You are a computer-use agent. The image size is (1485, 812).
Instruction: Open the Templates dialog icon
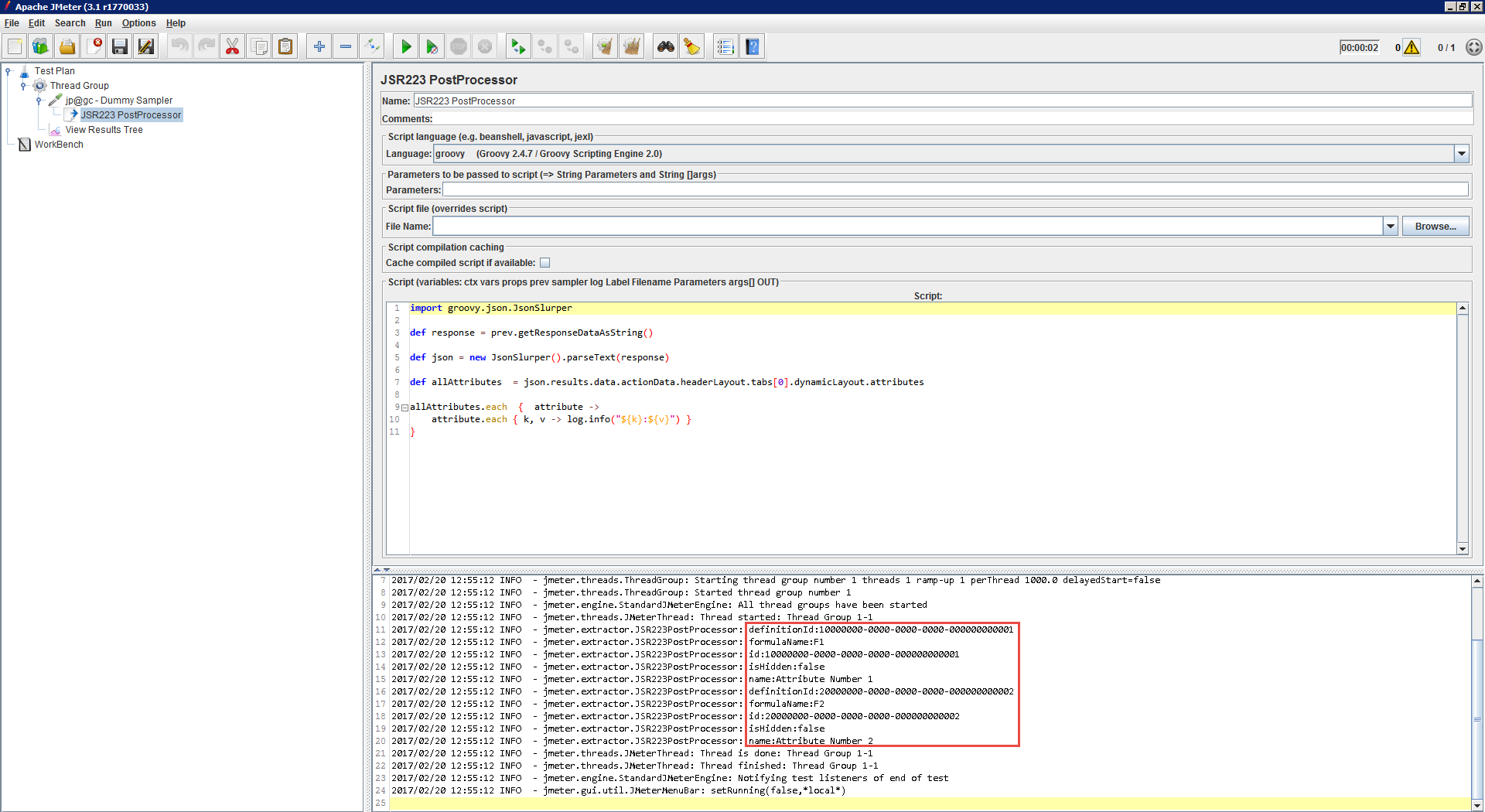tap(40, 46)
